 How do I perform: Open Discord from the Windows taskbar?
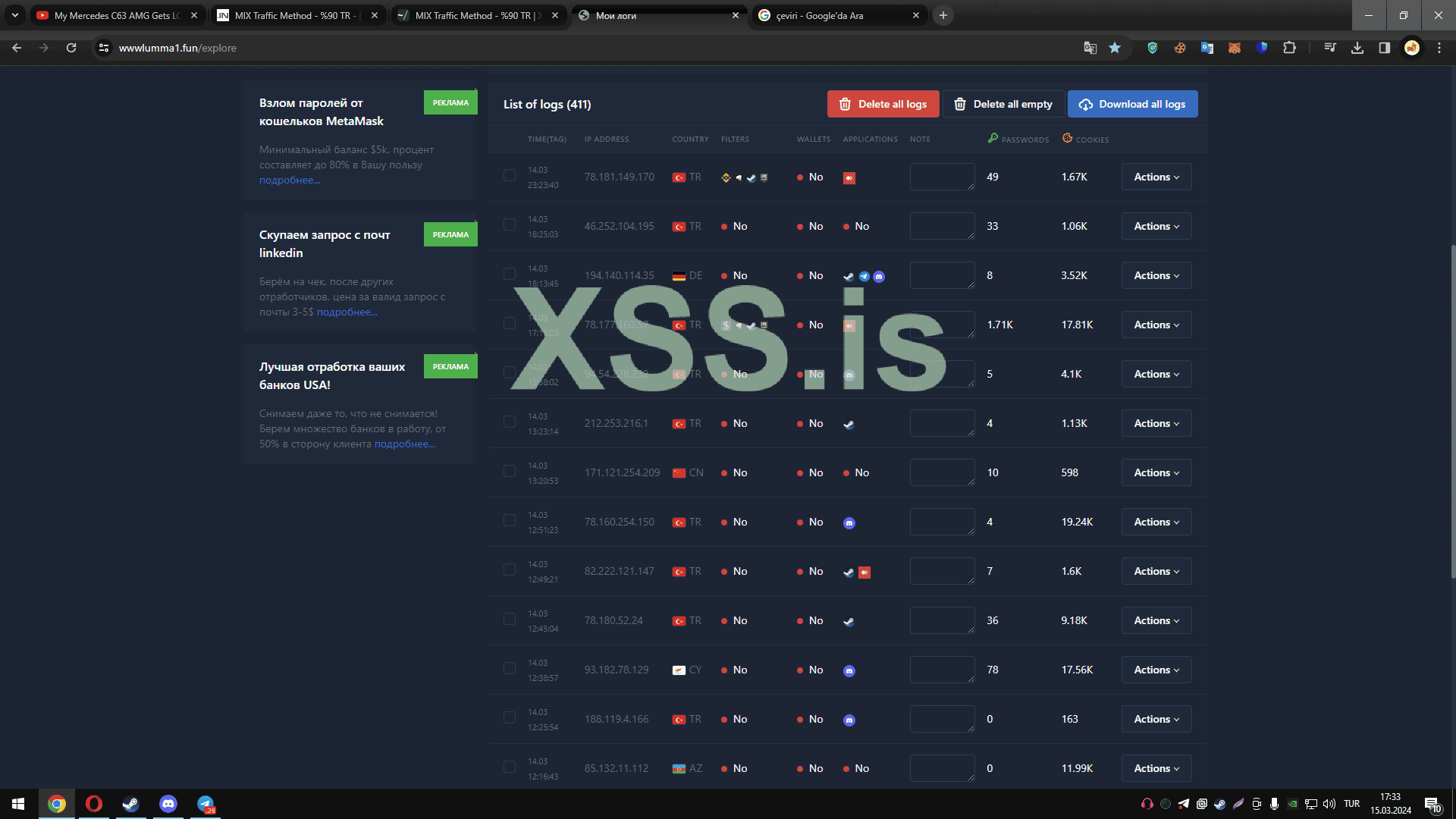click(168, 804)
